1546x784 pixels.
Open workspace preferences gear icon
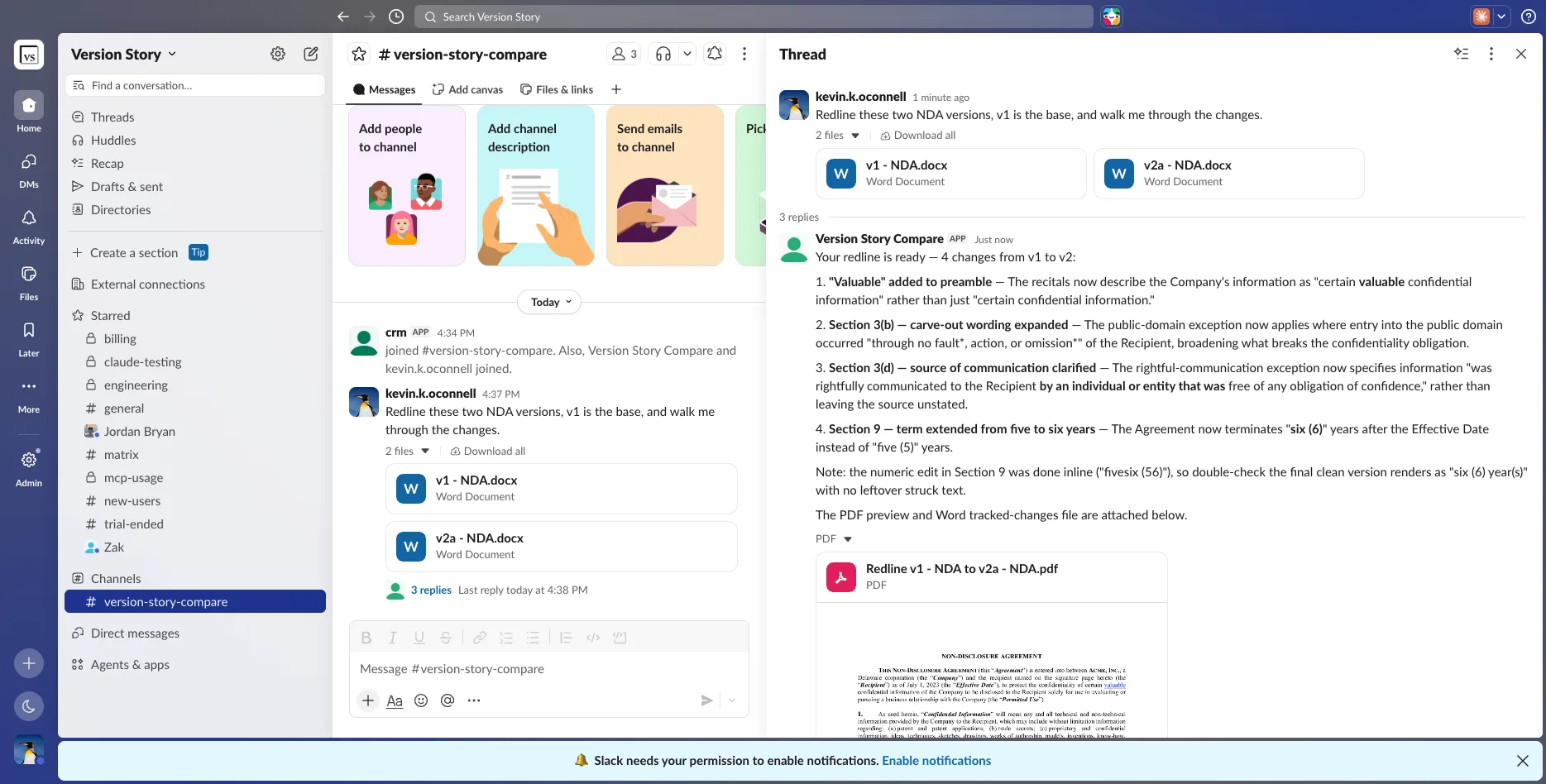278,54
